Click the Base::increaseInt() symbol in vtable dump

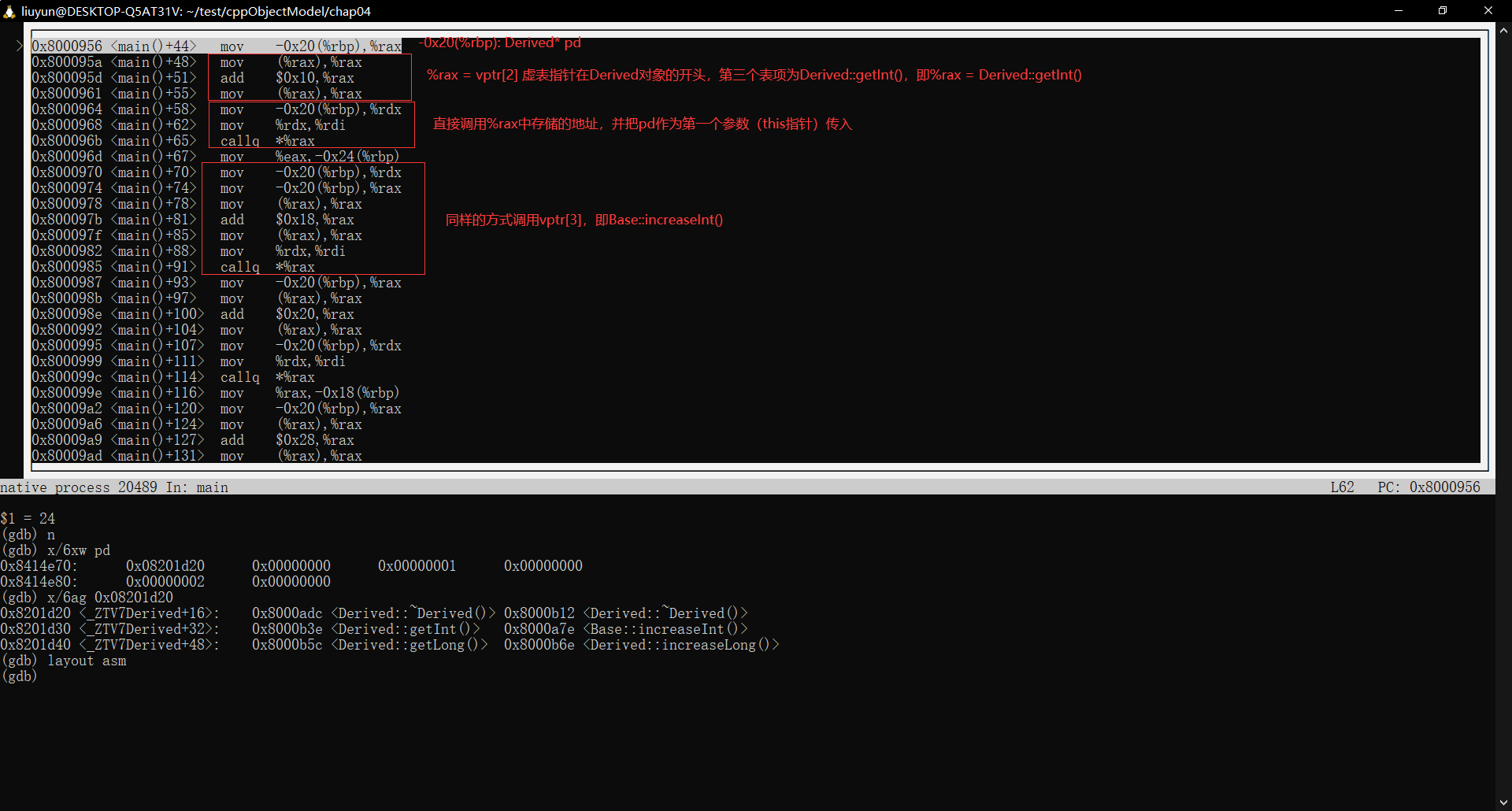tap(665, 629)
